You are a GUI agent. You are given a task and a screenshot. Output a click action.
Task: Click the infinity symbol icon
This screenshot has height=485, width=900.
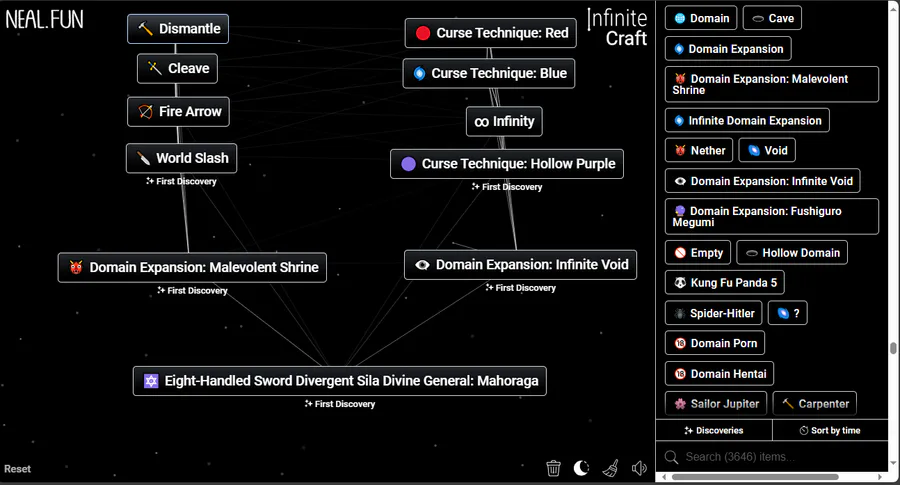pos(482,122)
